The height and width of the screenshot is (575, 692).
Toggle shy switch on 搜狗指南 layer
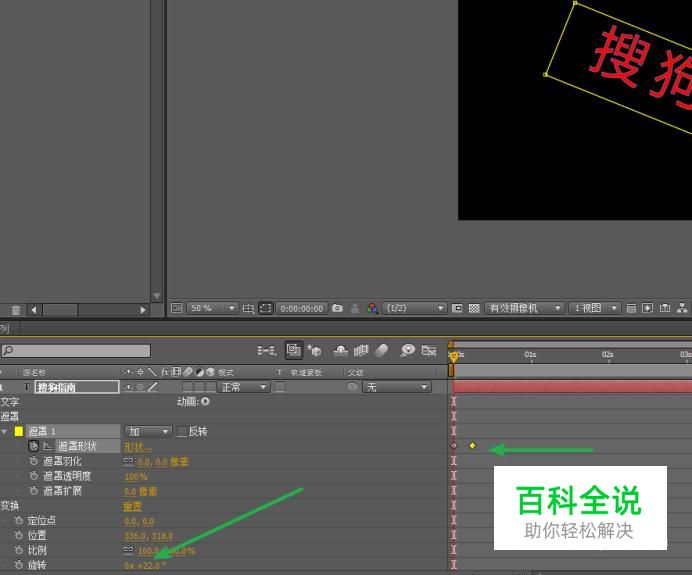(129, 387)
